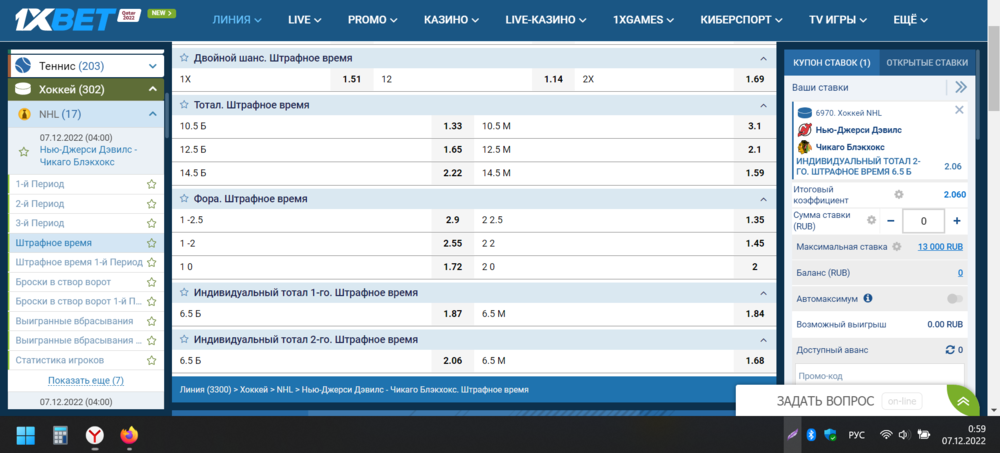Favorite the New Jersey Devils match star
This screenshot has width=1000, height=453.
click(x=24, y=152)
